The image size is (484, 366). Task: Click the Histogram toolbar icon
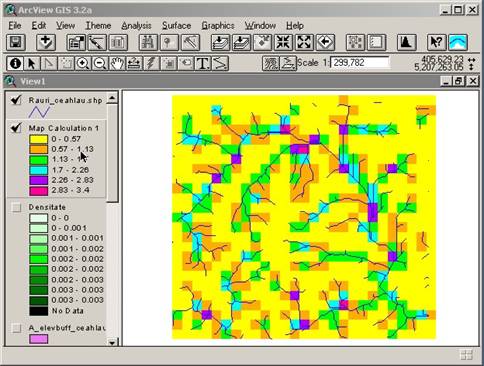click(x=406, y=42)
